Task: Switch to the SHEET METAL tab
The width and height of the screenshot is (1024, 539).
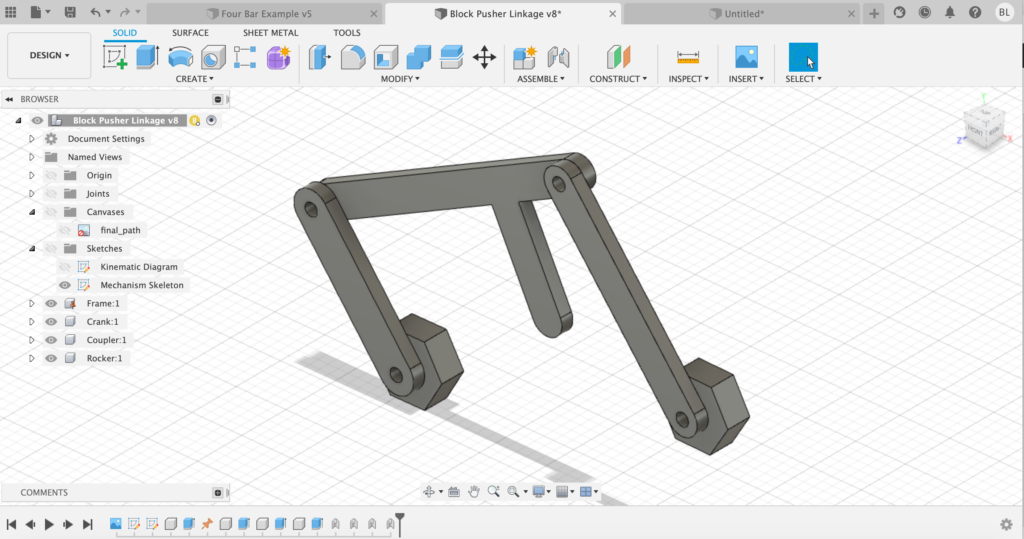Action: (270, 33)
